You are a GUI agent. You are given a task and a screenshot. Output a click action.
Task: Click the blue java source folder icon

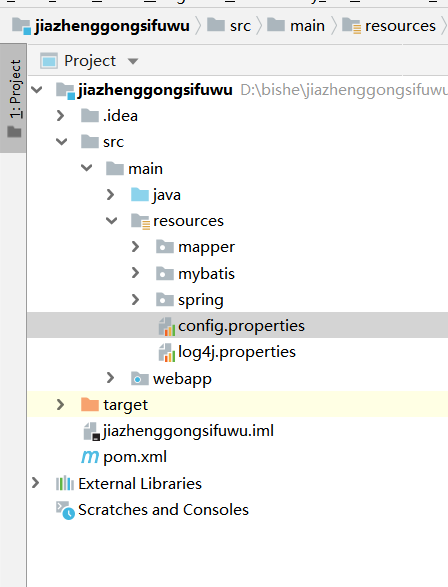tap(140, 195)
